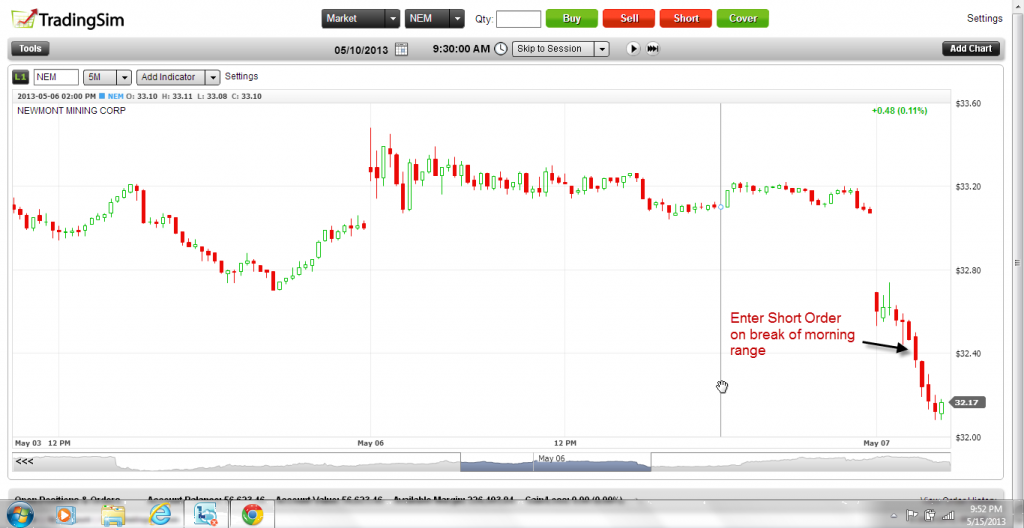Screen dimensions: 1024x528
Task: Click the L1 chart badge
Action: pyautogui.click(x=20, y=77)
